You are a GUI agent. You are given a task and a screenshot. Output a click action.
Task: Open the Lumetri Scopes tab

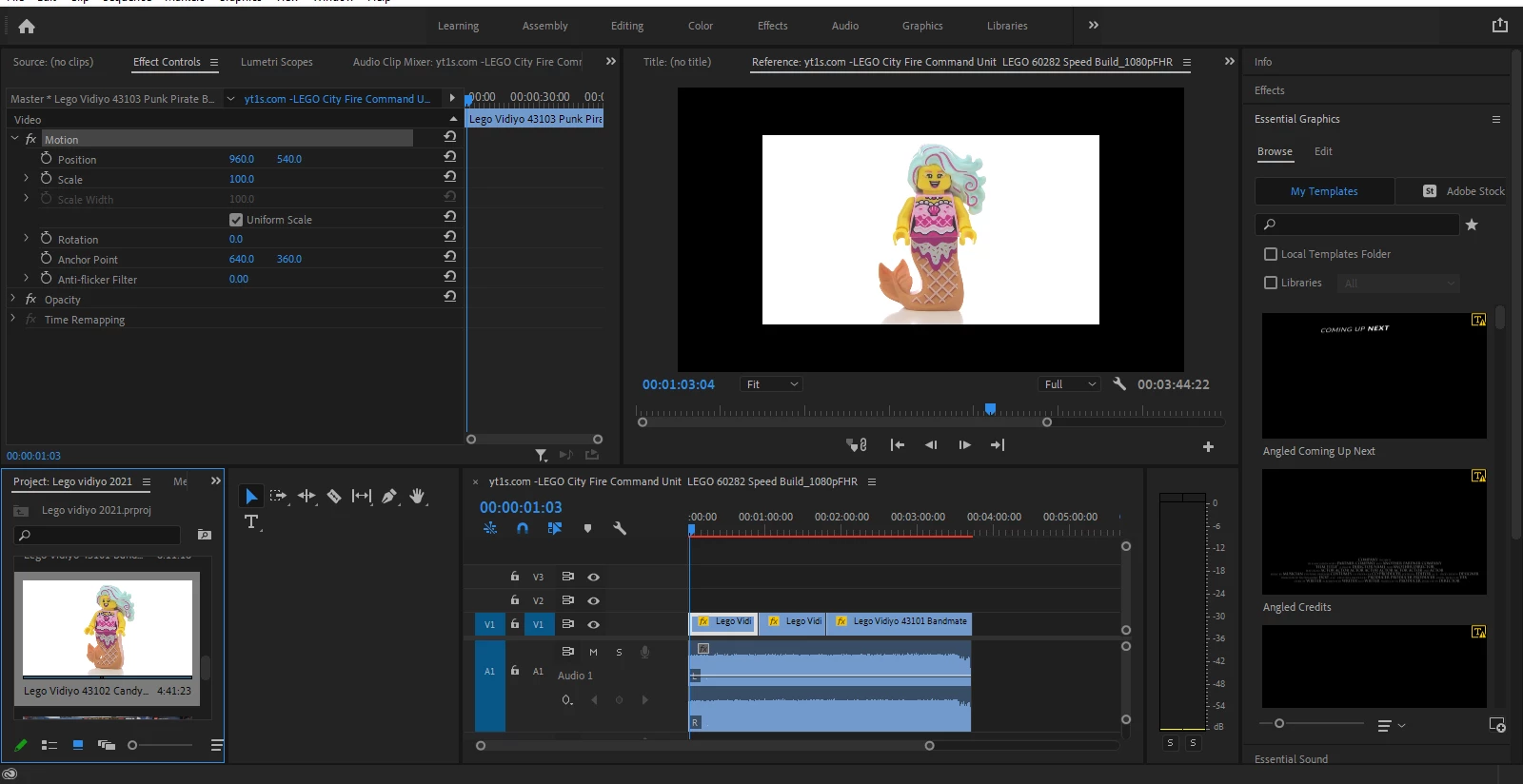[276, 62]
